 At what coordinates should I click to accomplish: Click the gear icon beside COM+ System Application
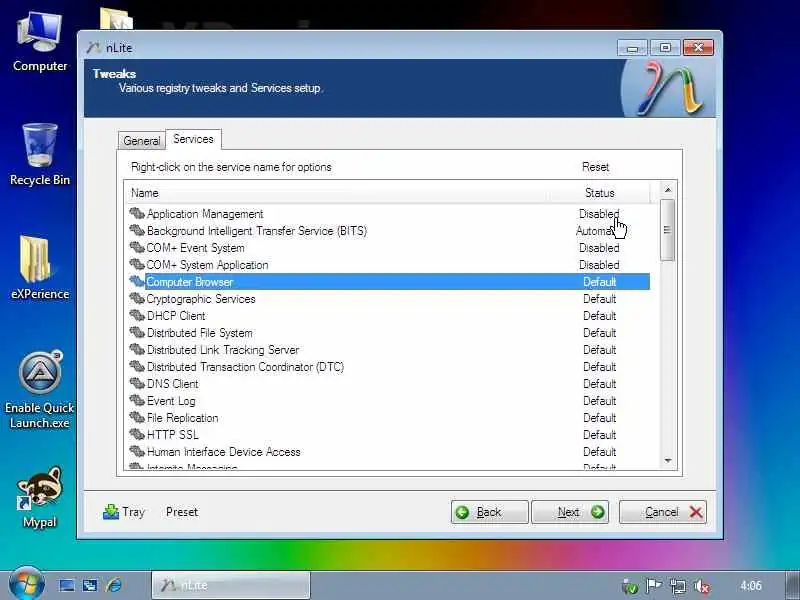[137, 264]
